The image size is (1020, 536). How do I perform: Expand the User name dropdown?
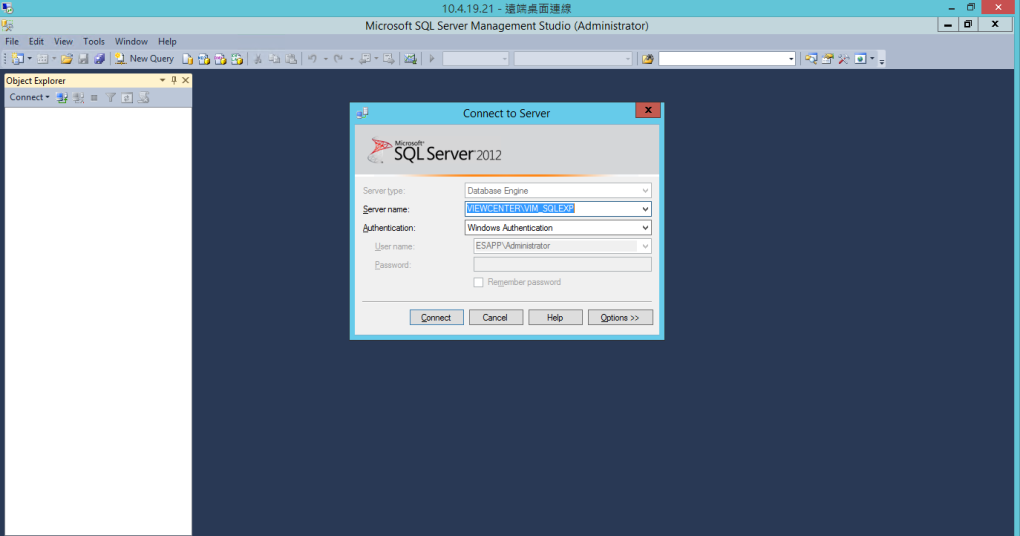click(645, 246)
